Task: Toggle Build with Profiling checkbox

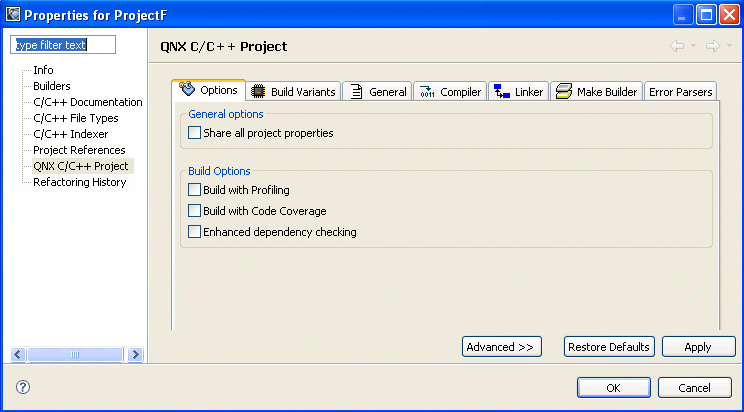Action: tap(194, 190)
